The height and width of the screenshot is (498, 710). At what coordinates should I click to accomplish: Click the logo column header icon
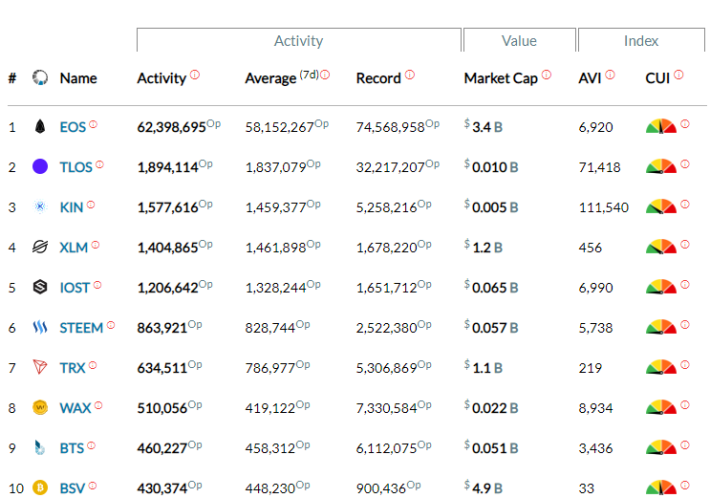[x=40, y=78]
